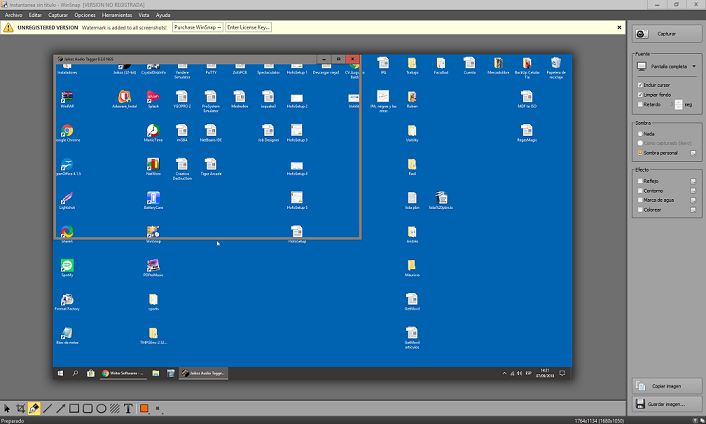Enable the Marca de agua checkbox
Image resolution: width=706 pixels, height=424 pixels.
tap(640, 200)
